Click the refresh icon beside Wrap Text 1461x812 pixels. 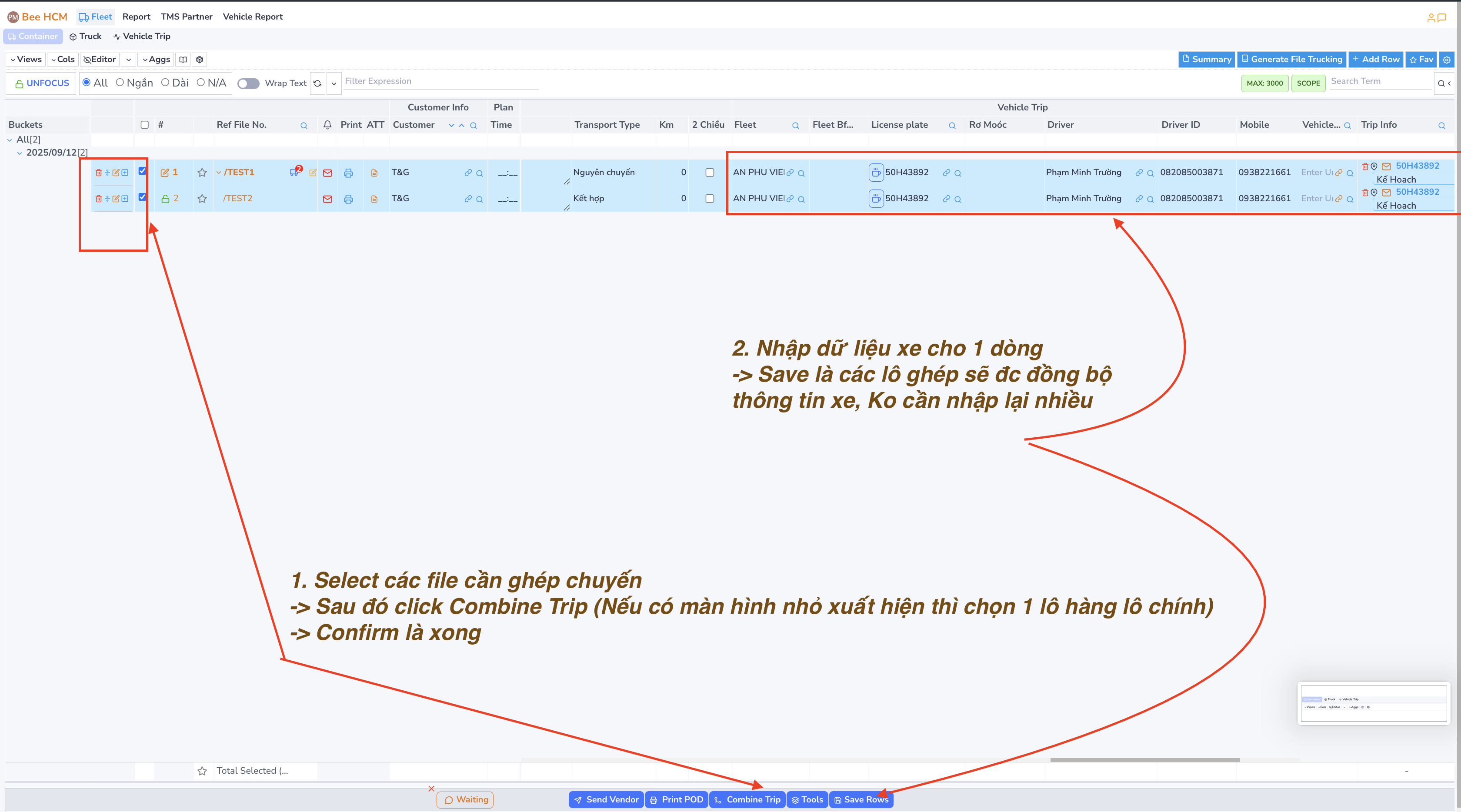(x=317, y=83)
